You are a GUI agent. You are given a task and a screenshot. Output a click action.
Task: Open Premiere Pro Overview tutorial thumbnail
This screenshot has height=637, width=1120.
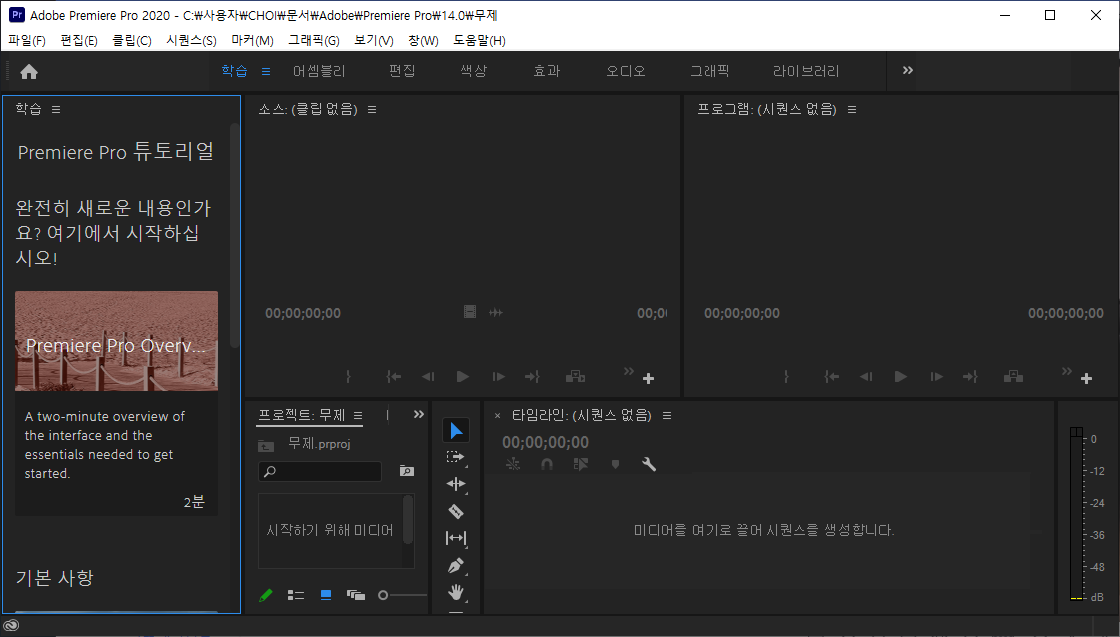point(116,341)
